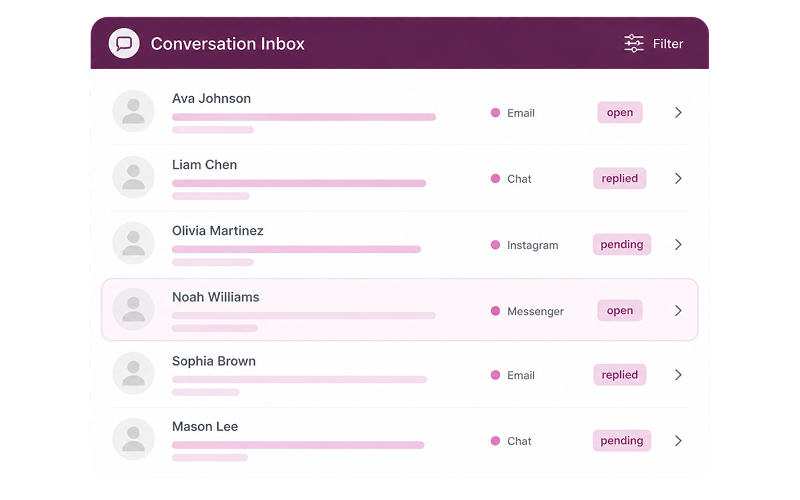The width and height of the screenshot is (800, 500).
Task: Click the Email channel dot for Ava Johnson
Action: [495, 113]
